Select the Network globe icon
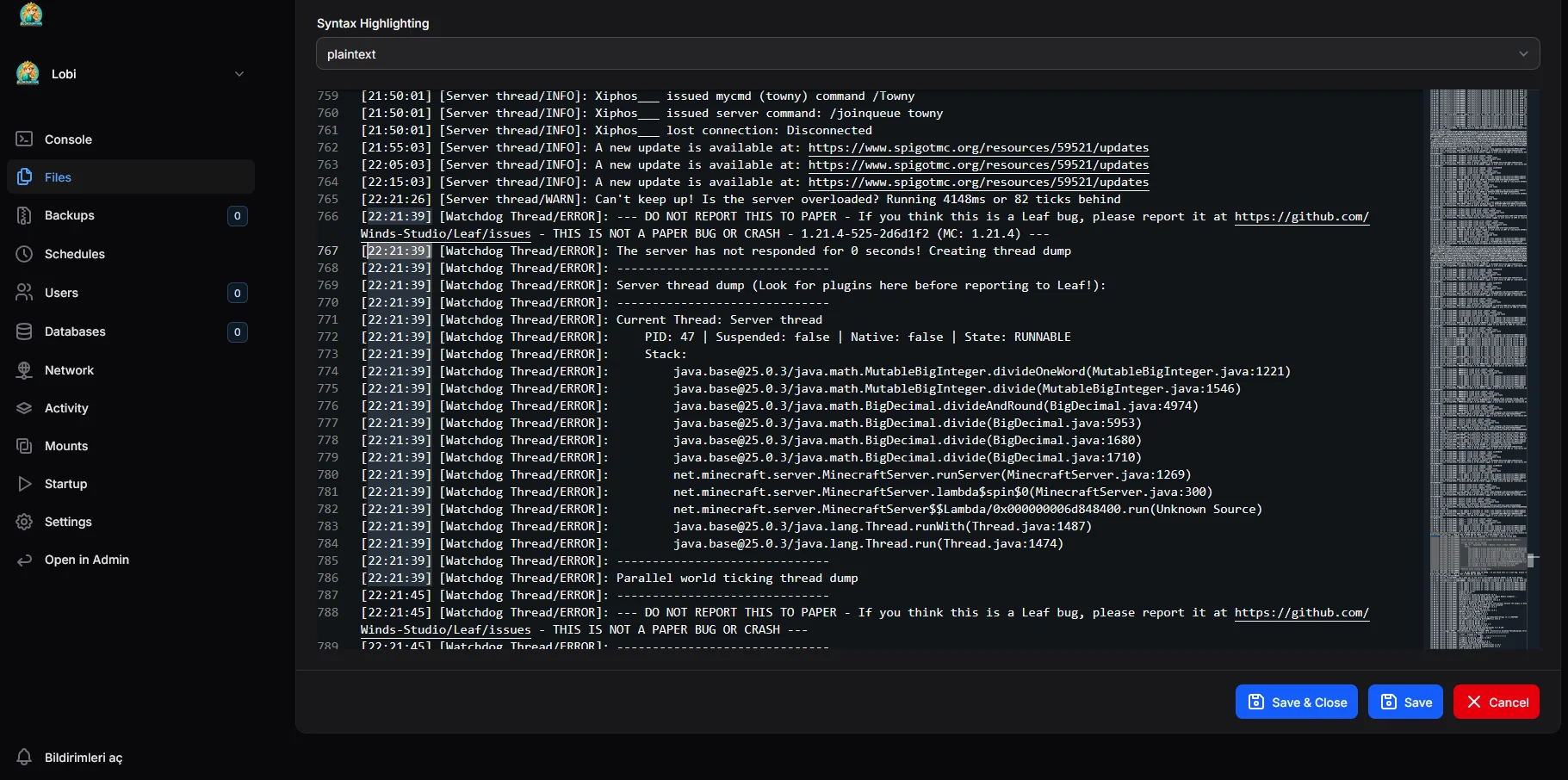Screen dimensions: 1568x780 tap(24, 370)
